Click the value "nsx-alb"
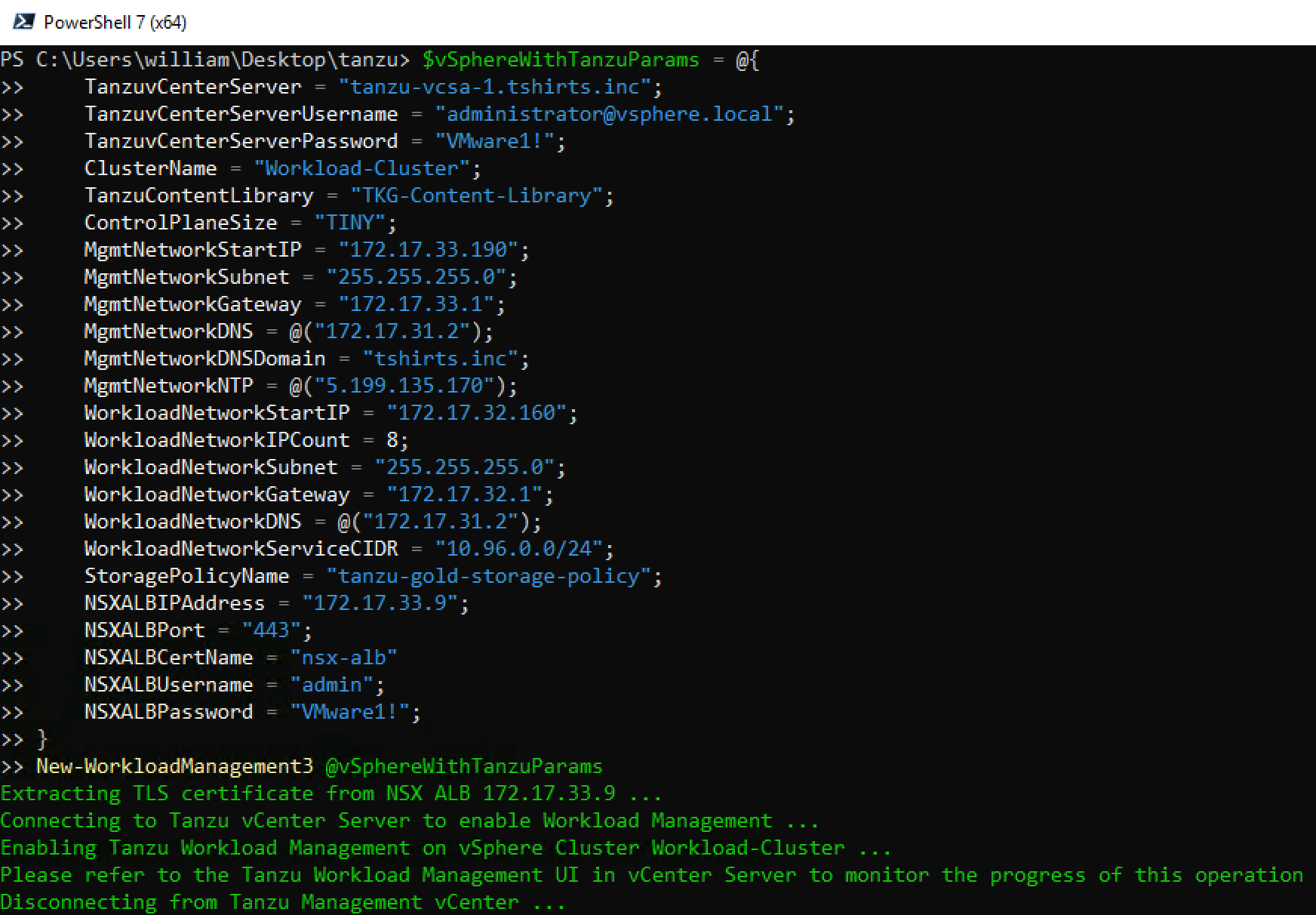The image size is (1316, 915). [343, 658]
